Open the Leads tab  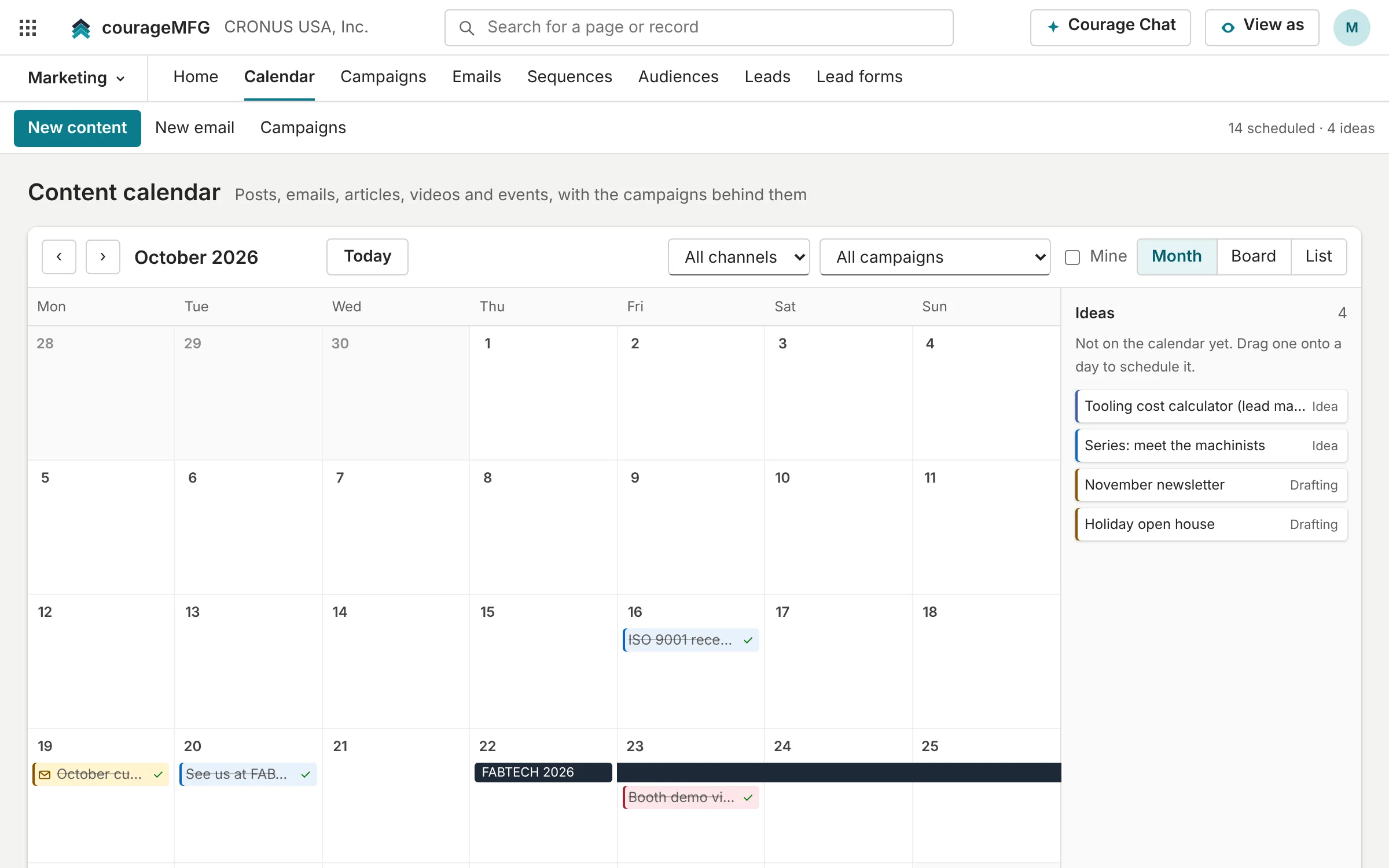click(767, 77)
